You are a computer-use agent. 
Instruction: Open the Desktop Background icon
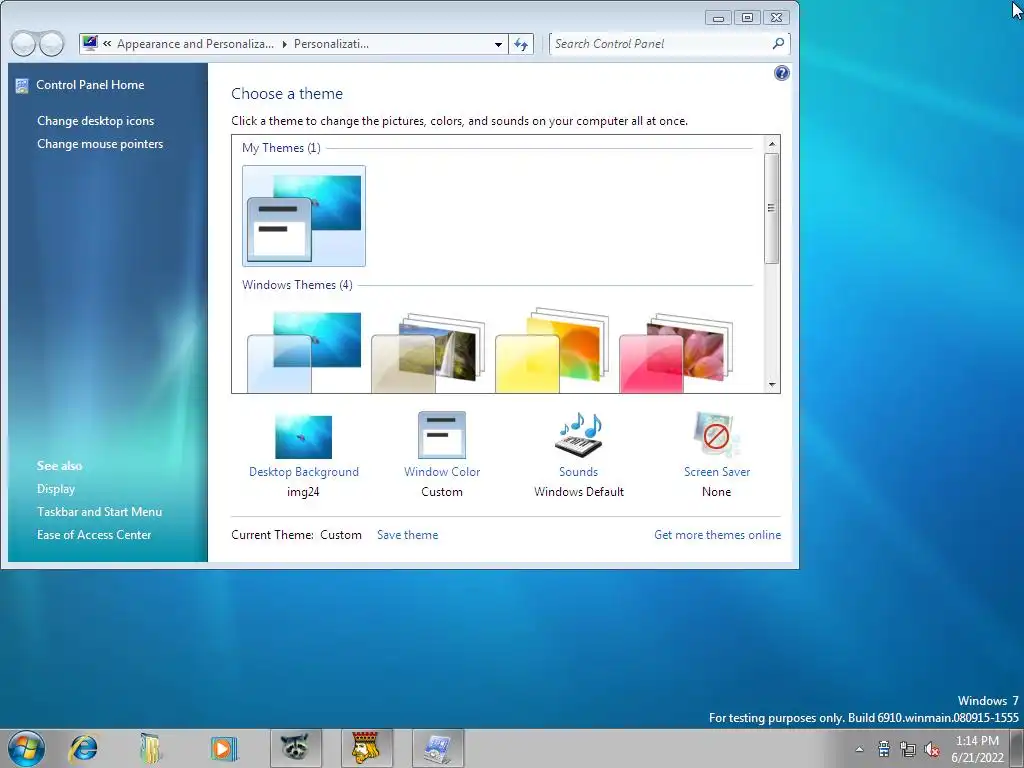tap(304, 436)
